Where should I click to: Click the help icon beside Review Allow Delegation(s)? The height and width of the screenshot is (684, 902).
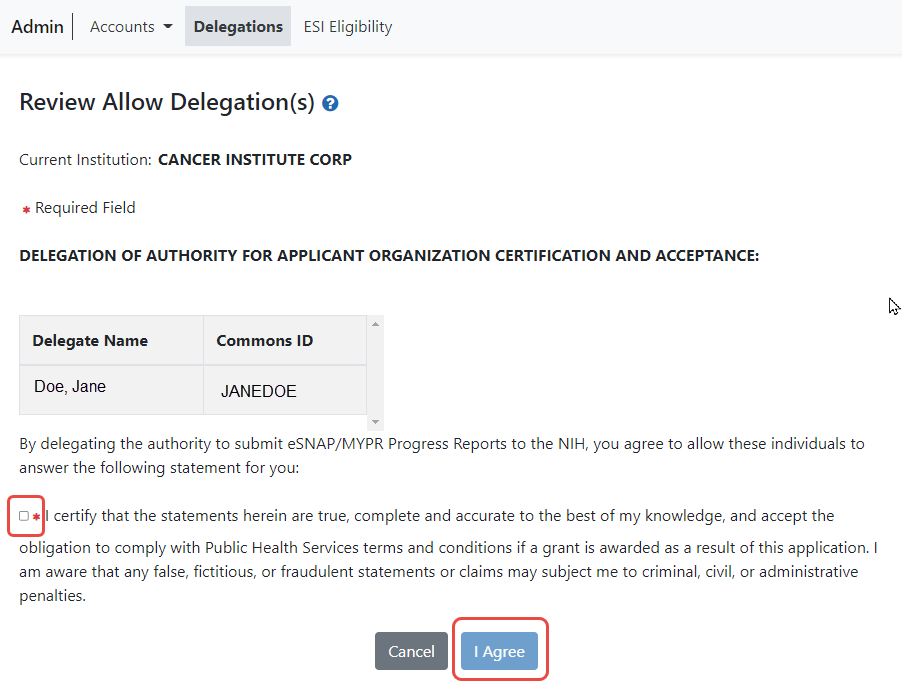[x=330, y=103]
